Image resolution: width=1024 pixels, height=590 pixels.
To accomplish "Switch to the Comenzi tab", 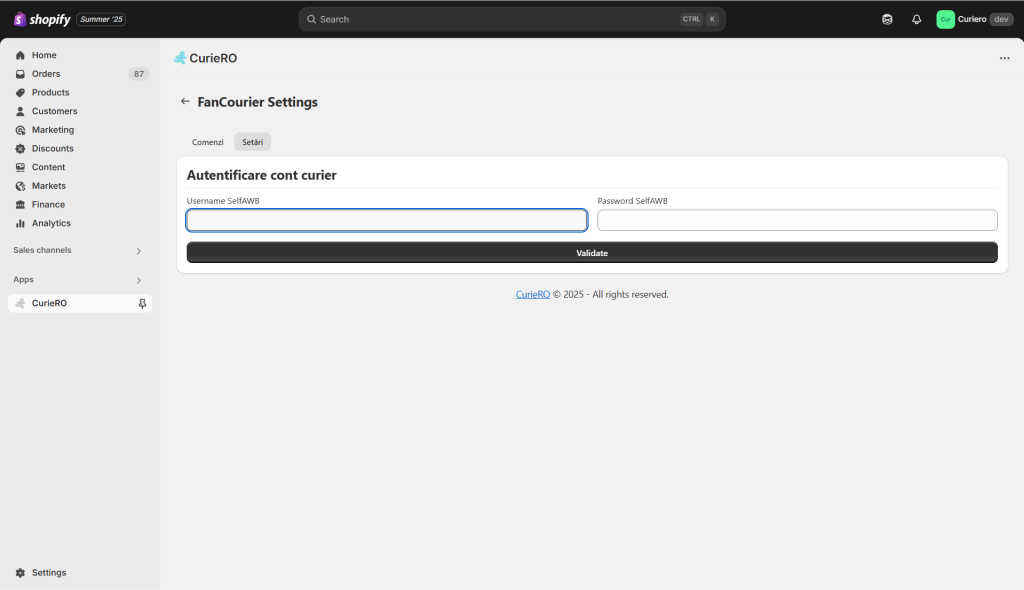I will 208,142.
